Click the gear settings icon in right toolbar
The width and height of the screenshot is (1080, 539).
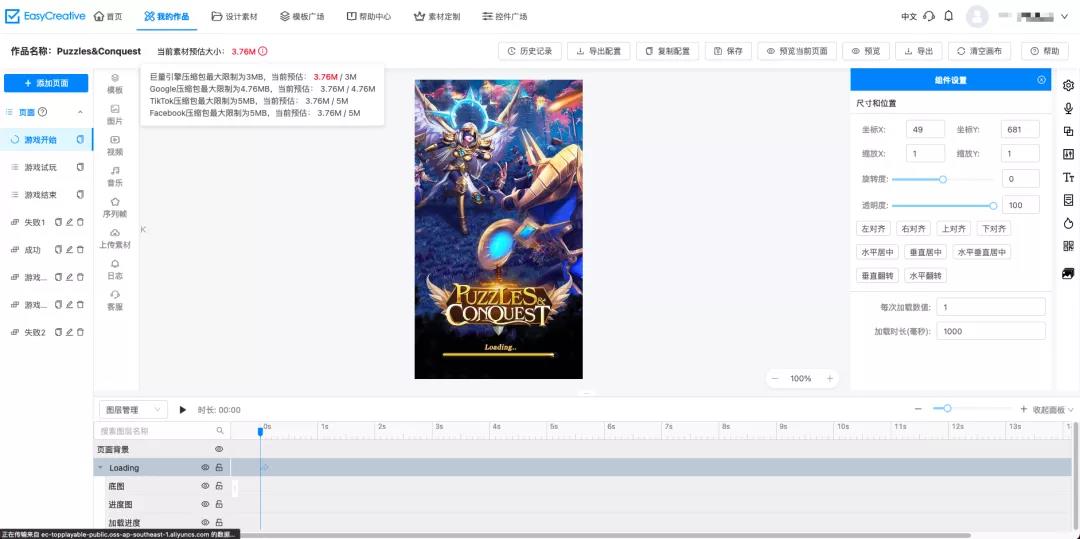tap(1068, 85)
